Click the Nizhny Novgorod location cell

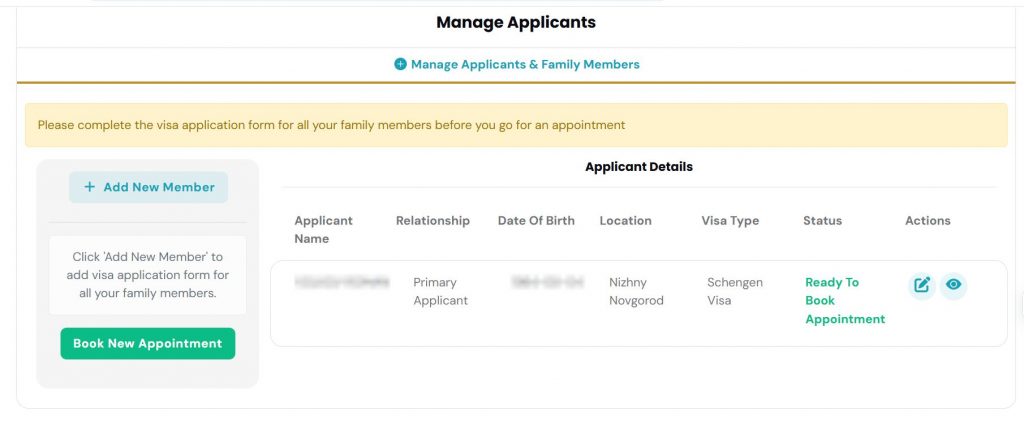coord(636,291)
